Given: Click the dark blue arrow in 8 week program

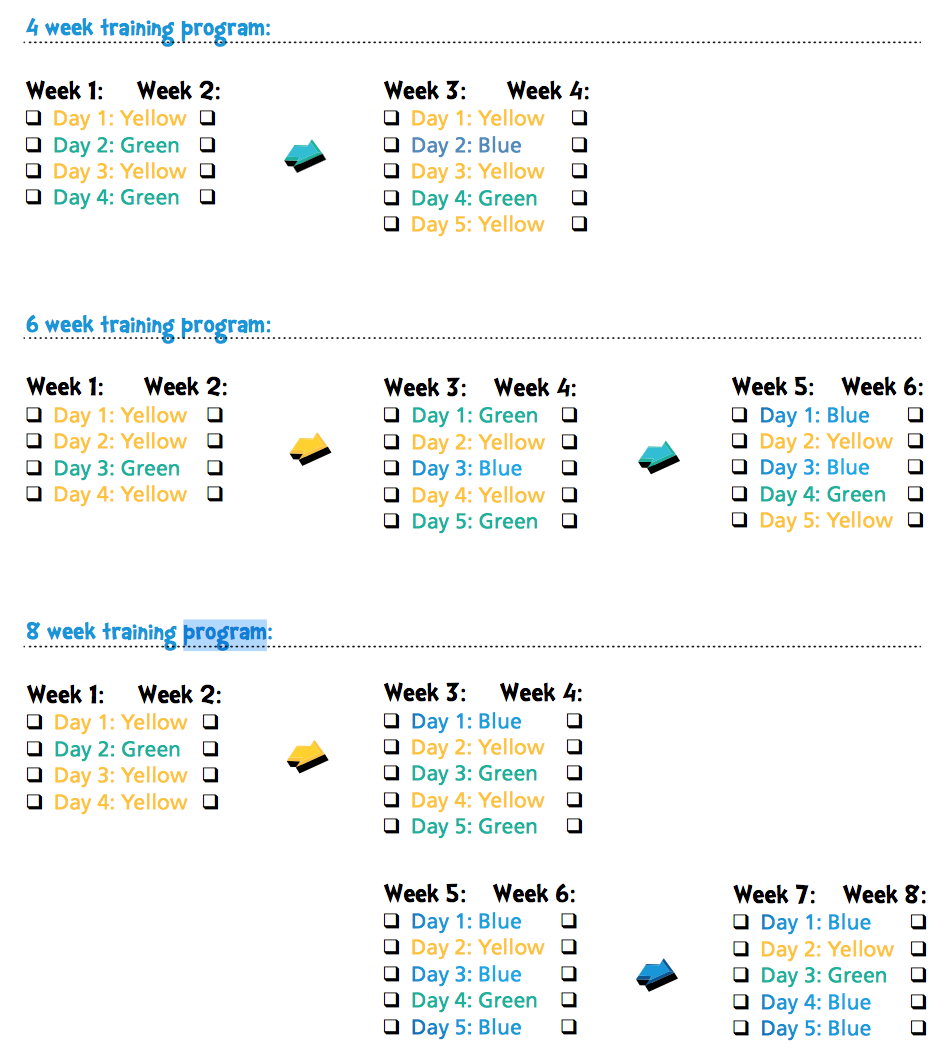Looking at the screenshot, I should coord(656,974).
